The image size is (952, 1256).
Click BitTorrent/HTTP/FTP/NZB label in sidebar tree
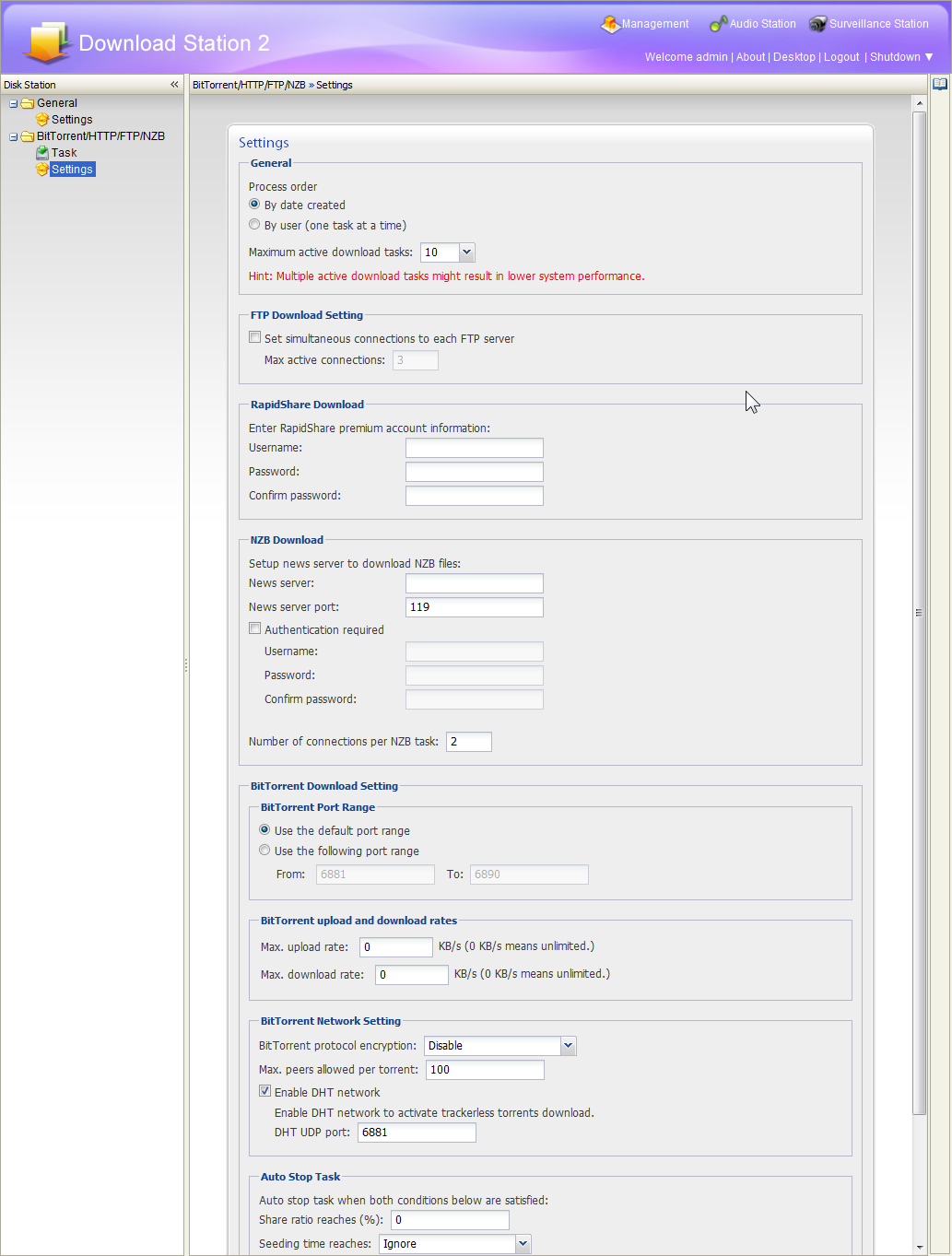(x=101, y=136)
